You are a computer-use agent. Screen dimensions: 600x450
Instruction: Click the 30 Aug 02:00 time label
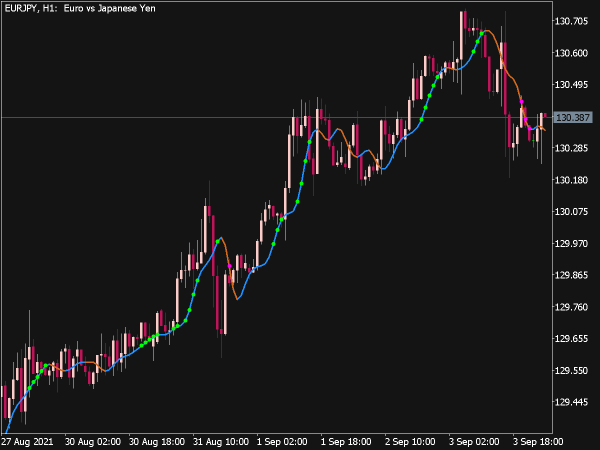93,442
